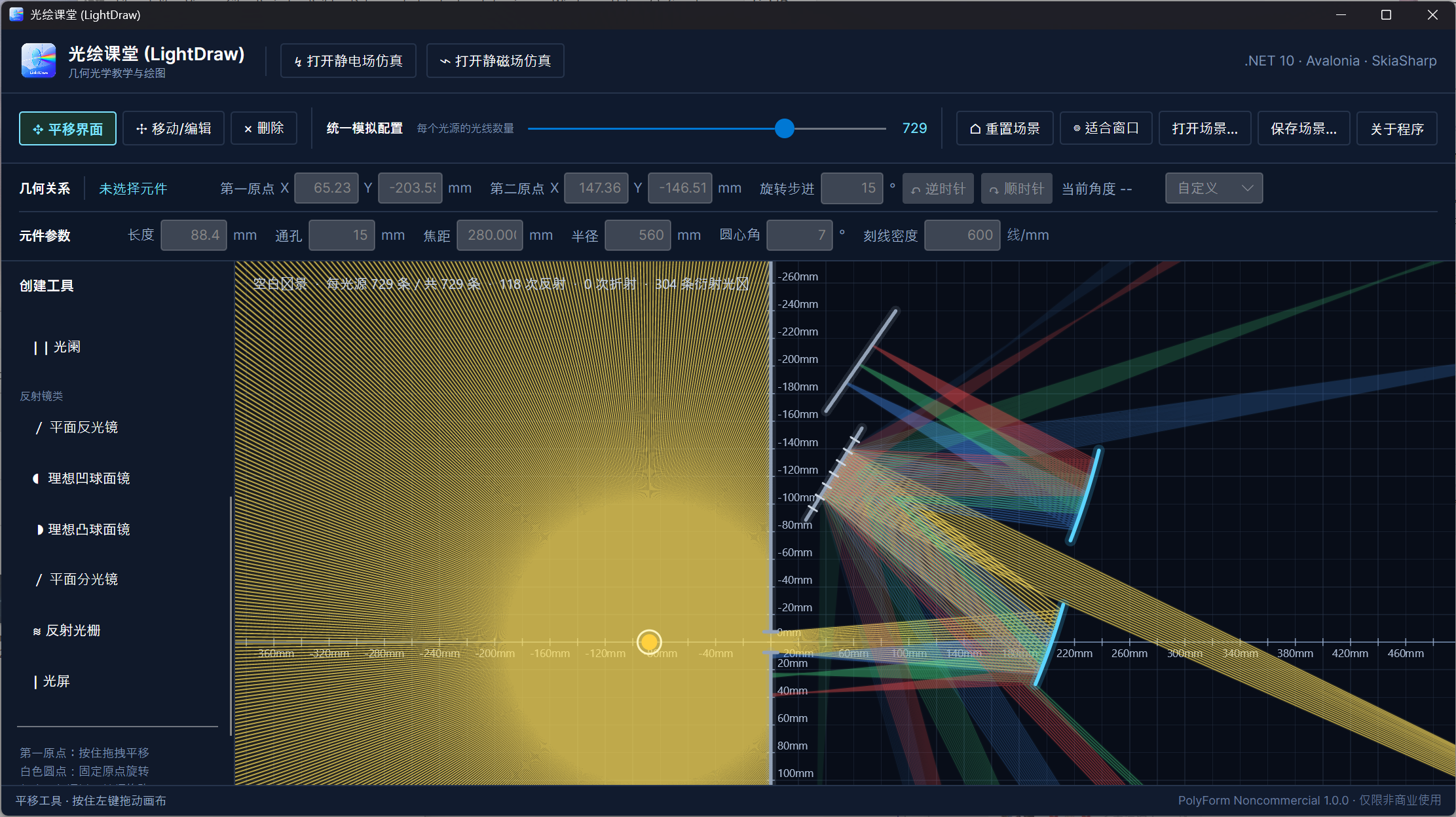The width and height of the screenshot is (1456, 817).
Task: Click the 反射镜类 category heading
Action: (x=41, y=396)
